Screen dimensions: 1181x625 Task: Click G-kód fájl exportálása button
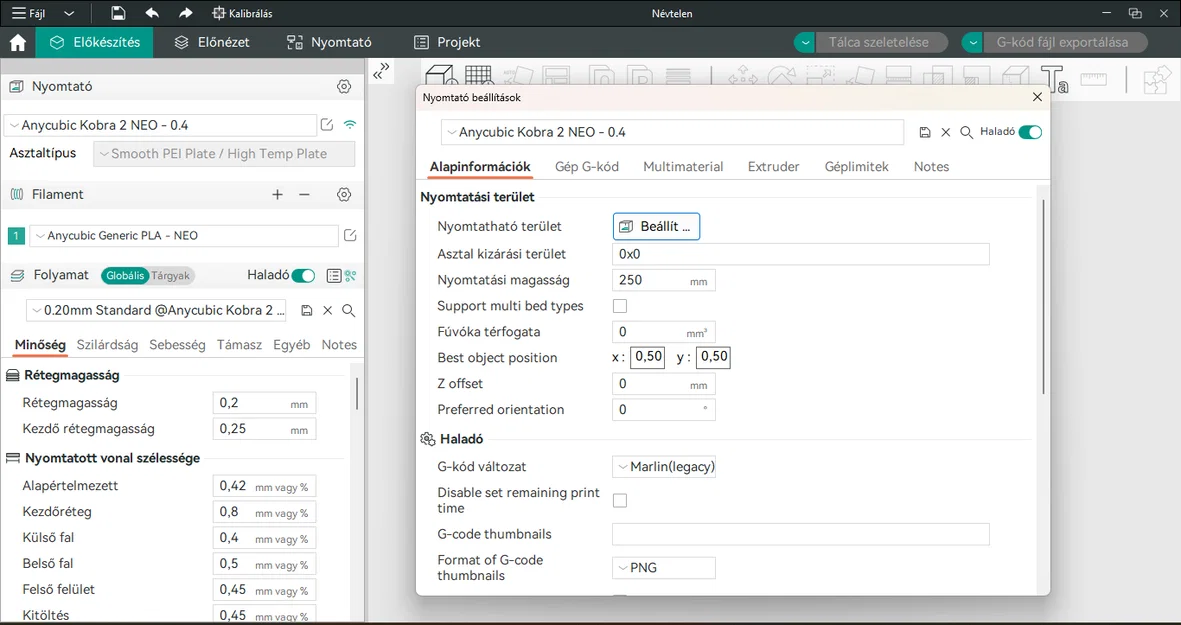tap(1064, 43)
